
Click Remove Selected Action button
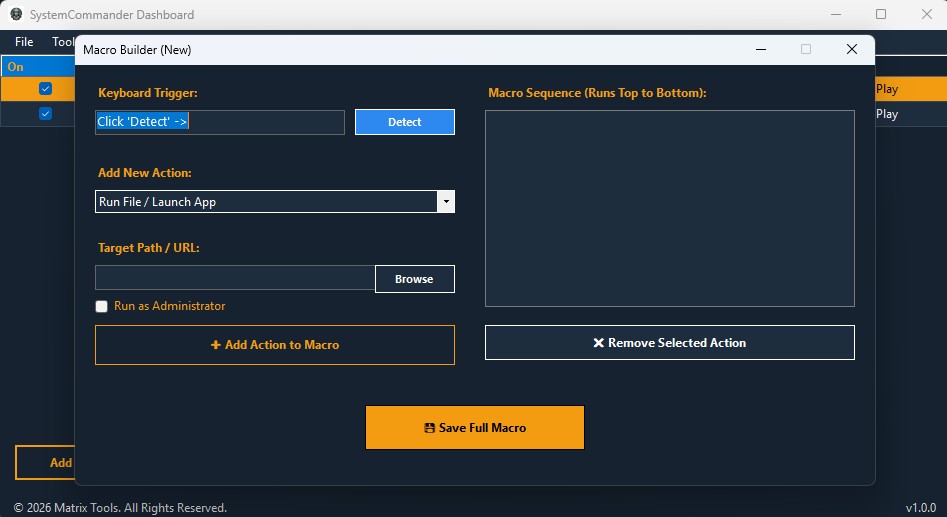(670, 342)
